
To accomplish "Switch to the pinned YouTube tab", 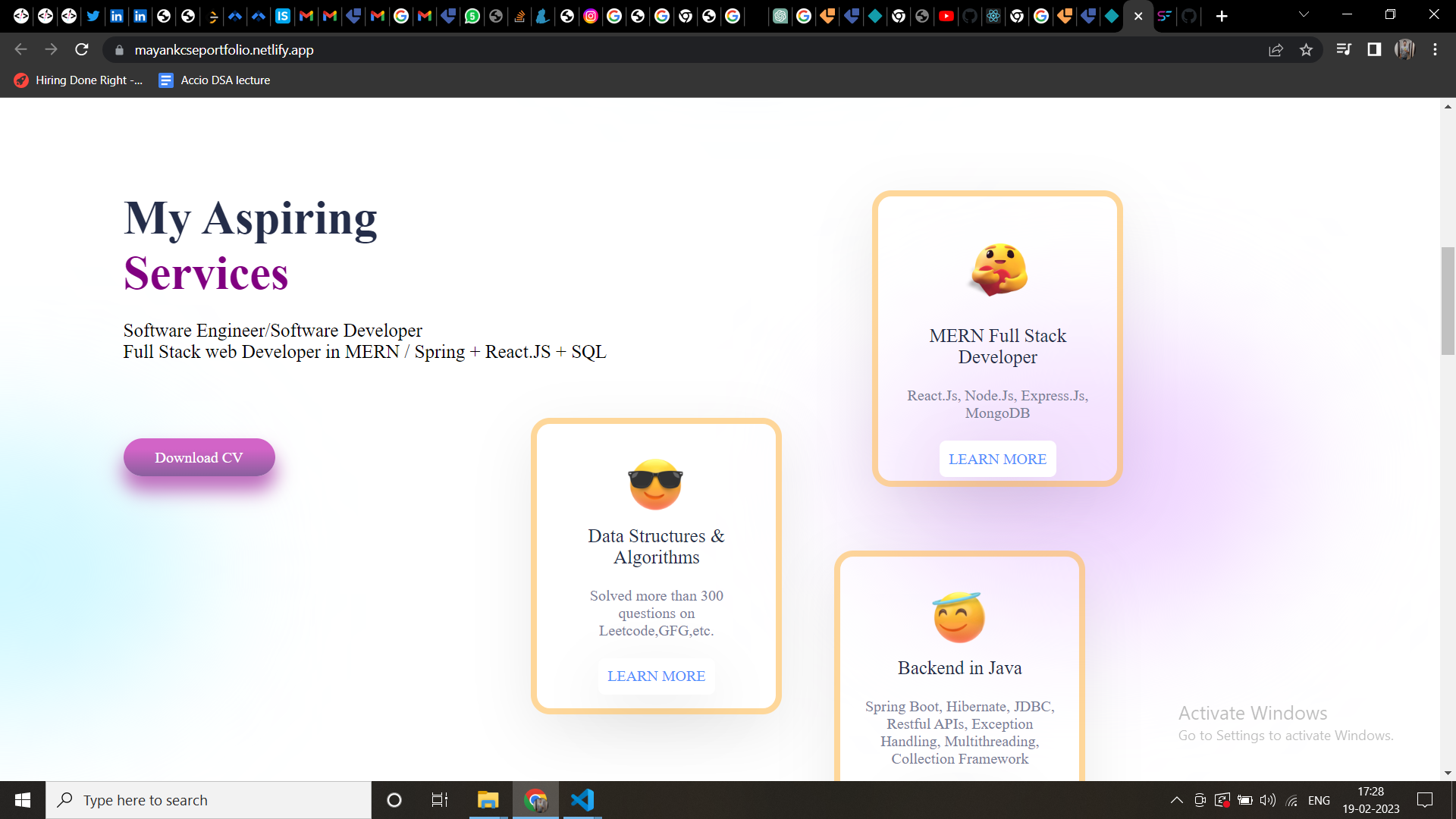I will pyautogui.click(x=946, y=16).
